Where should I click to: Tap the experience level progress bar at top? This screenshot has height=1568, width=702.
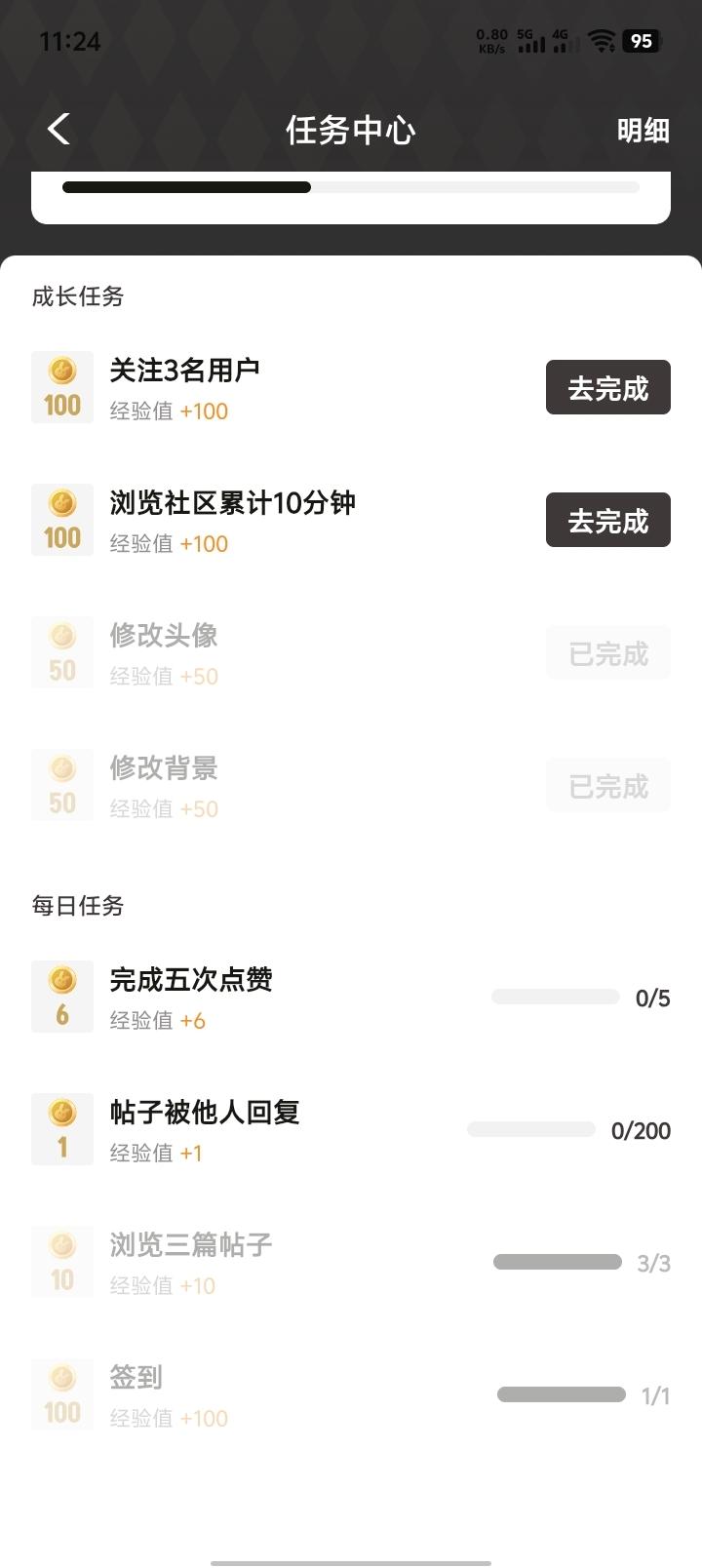pos(351,187)
